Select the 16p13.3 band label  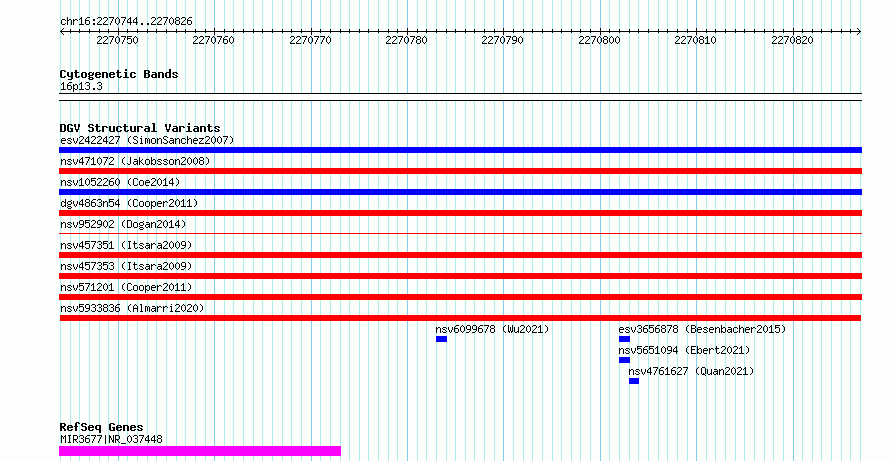(81, 87)
